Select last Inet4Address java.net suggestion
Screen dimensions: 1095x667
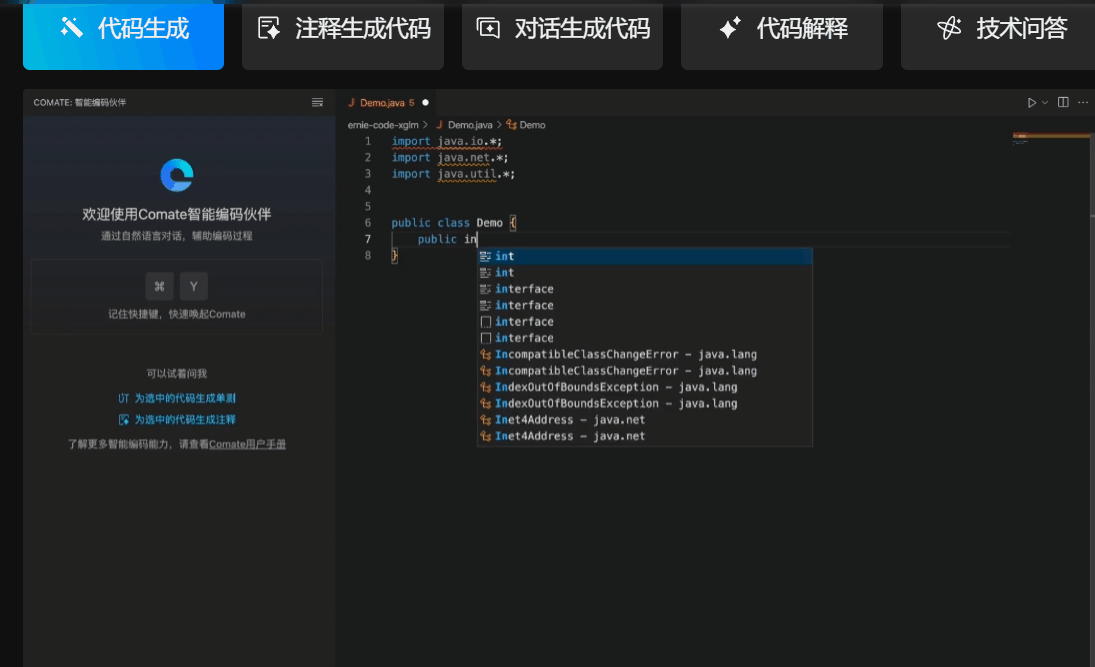coord(645,437)
